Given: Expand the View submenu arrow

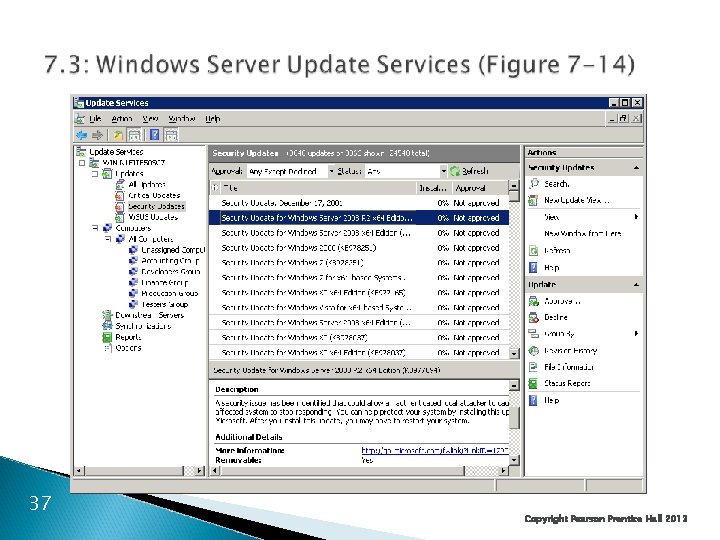Looking at the screenshot, I should point(636,217).
